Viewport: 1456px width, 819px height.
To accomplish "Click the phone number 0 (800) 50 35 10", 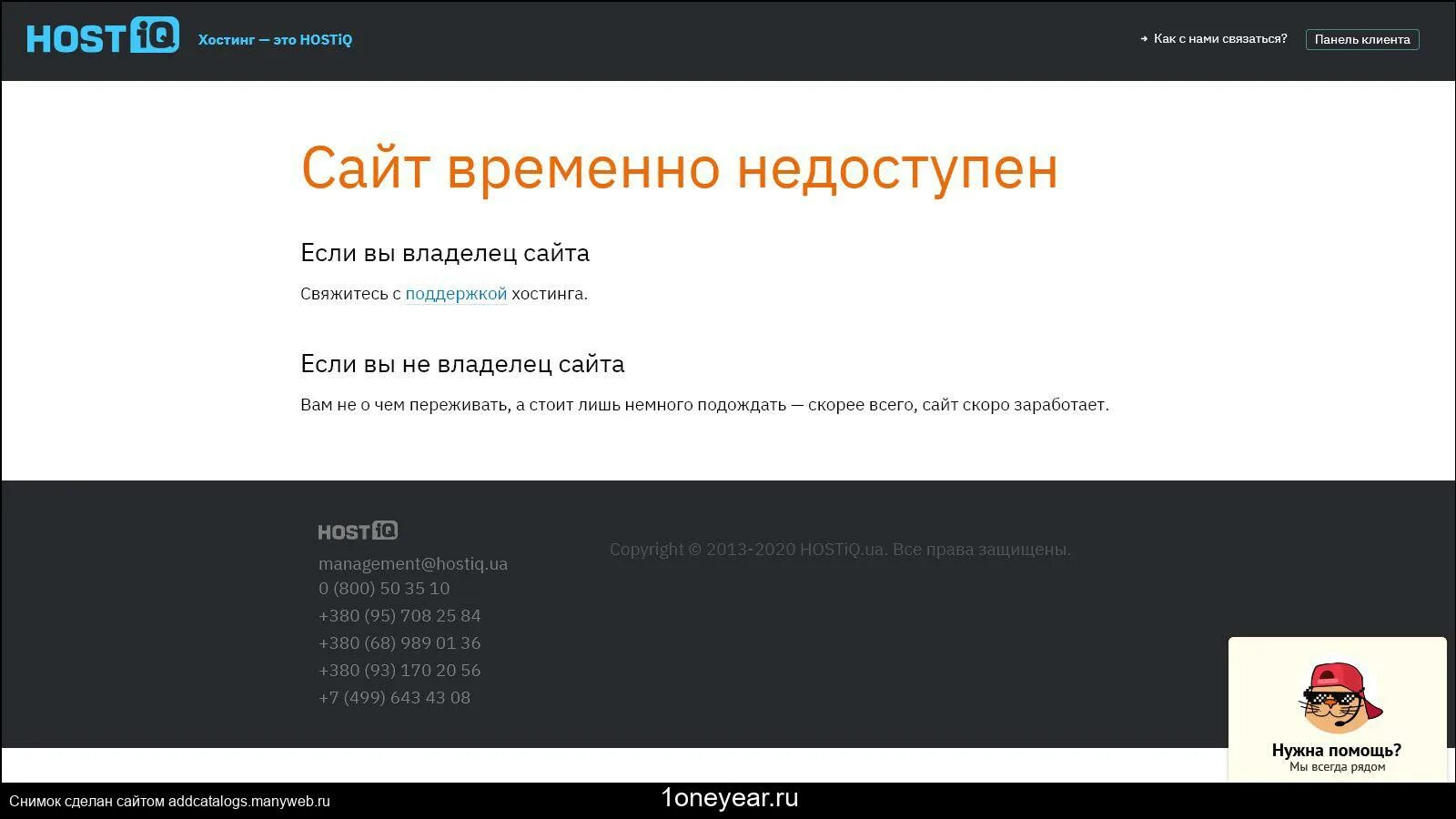I will coord(384,589).
